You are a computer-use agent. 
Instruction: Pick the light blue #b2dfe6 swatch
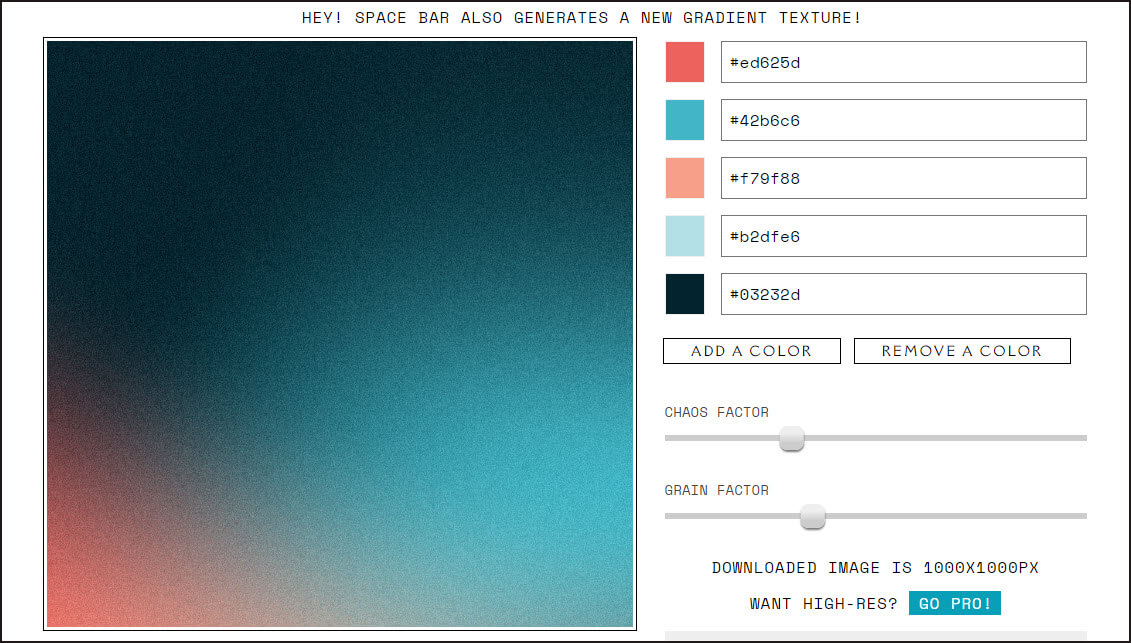(685, 236)
